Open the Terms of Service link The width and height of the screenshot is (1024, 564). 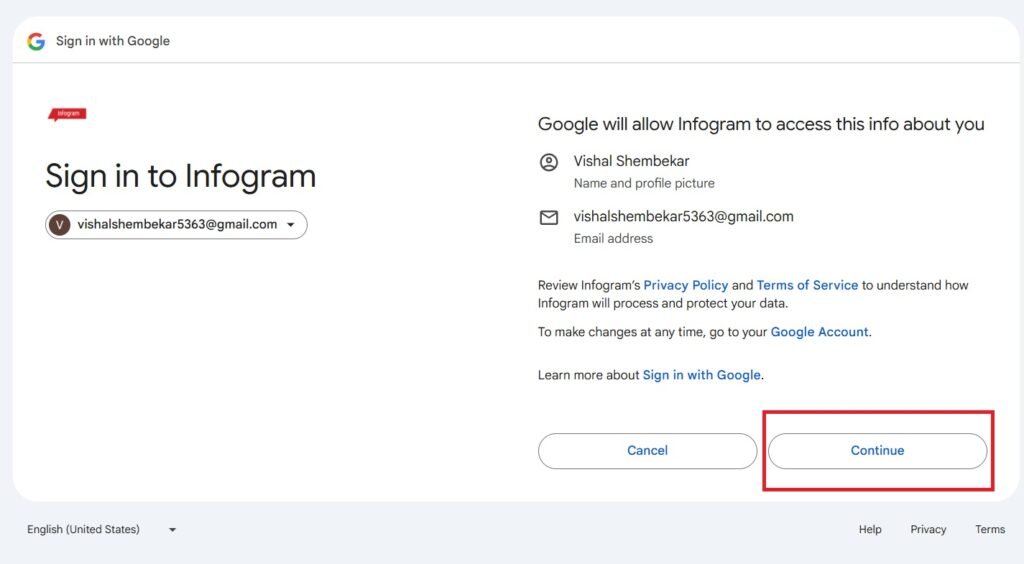(807, 285)
